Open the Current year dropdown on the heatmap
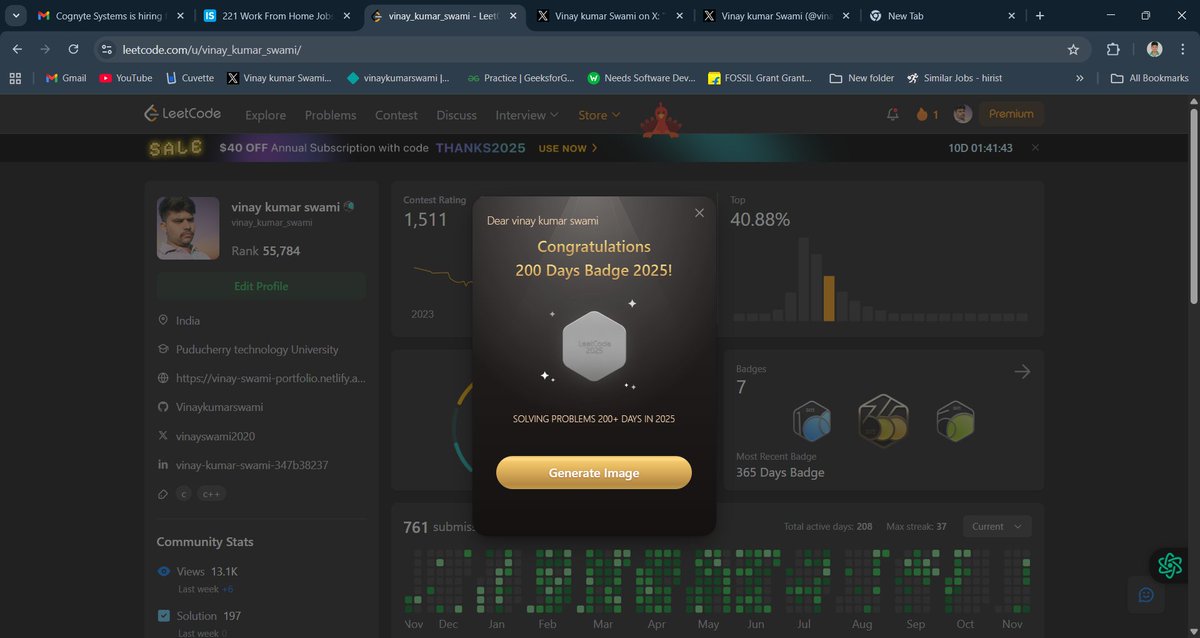The height and width of the screenshot is (638, 1200). [996, 525]
